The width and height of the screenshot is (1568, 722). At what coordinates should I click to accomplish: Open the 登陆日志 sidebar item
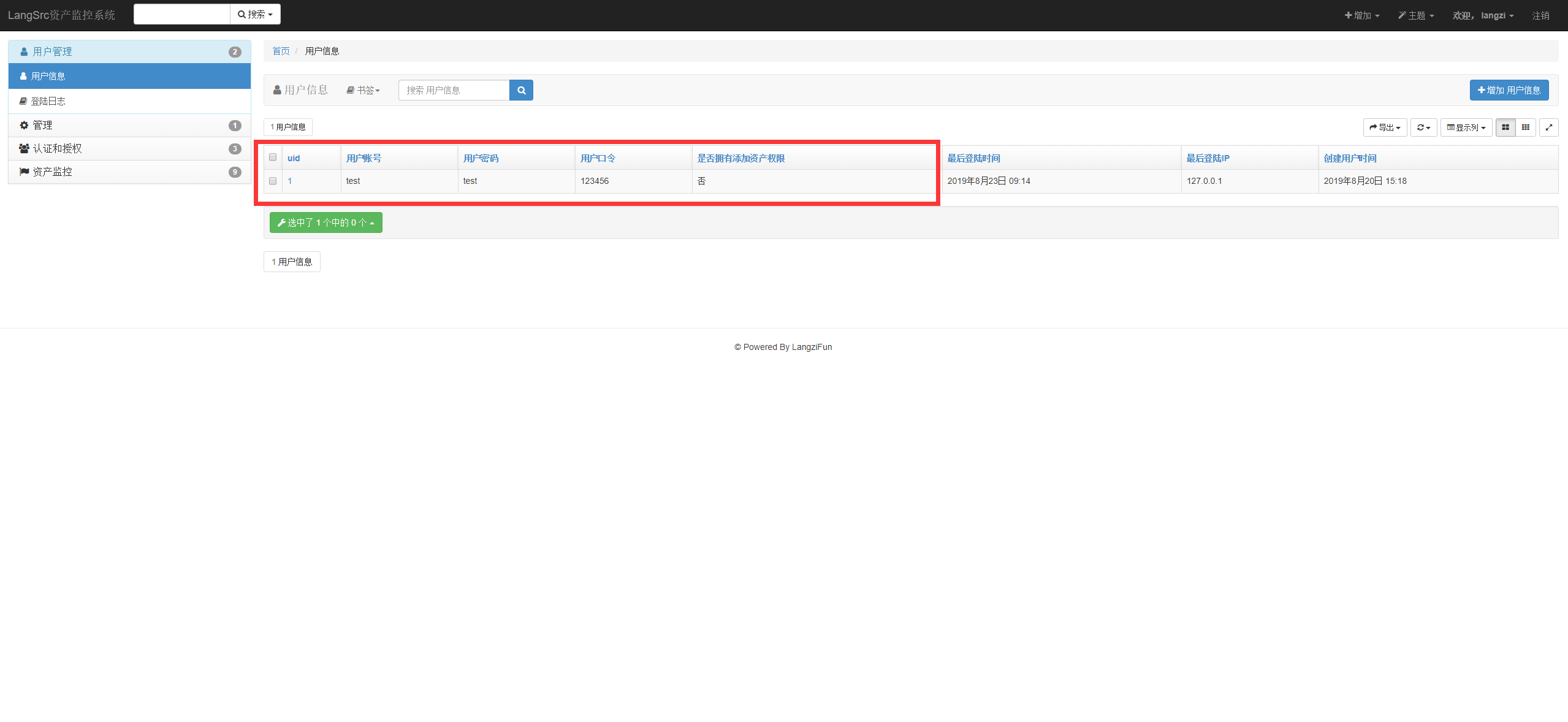coord(48,101)
